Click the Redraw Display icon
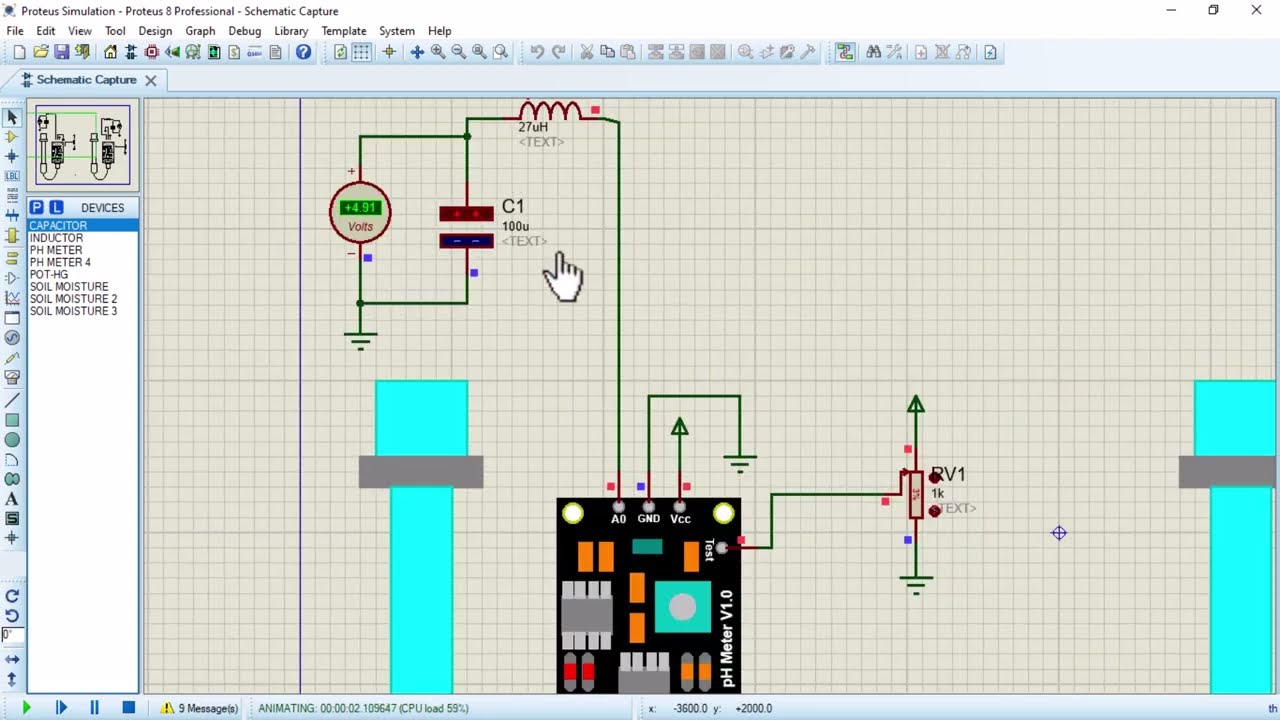Viewport: 1280px width, 720px height. click(340, 52)
